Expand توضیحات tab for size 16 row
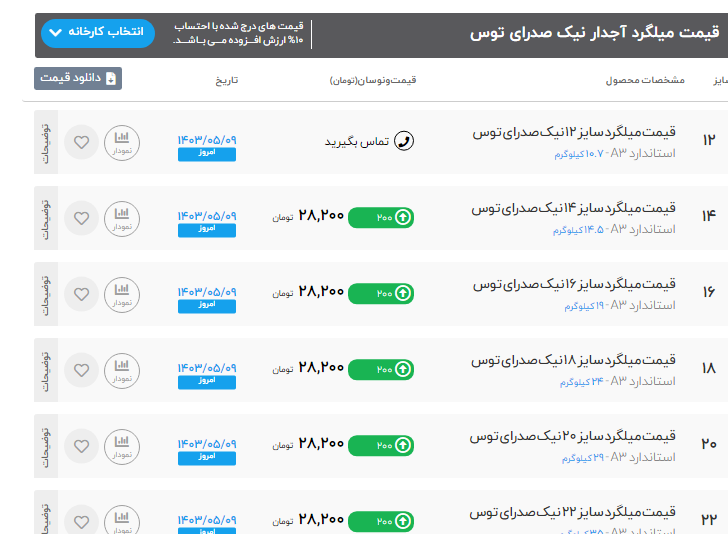Viewport: 728px width, 534px height. coord(46,293)
